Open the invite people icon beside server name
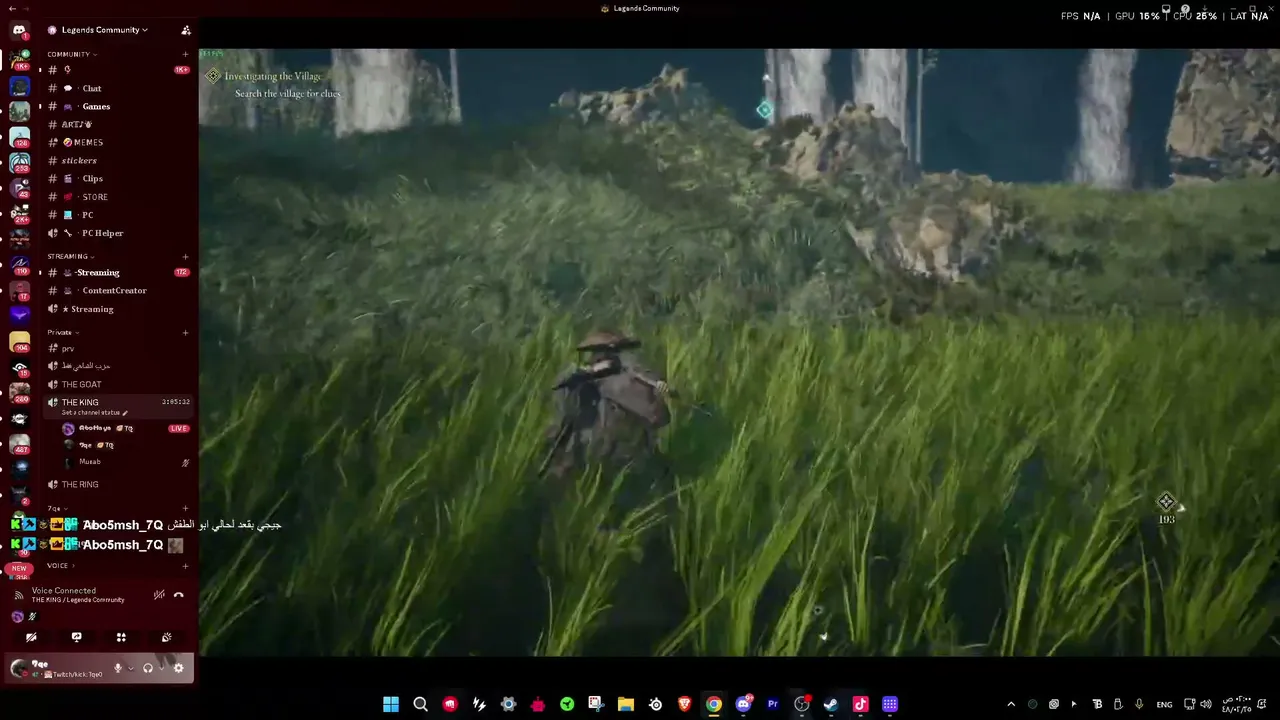The width and height of the screenshot is (1280, 720). click(x=186, y=30)
